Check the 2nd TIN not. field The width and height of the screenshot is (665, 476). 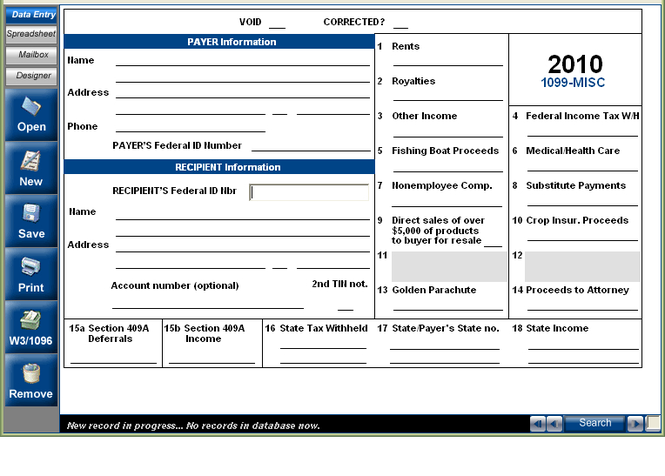point(345,306)
